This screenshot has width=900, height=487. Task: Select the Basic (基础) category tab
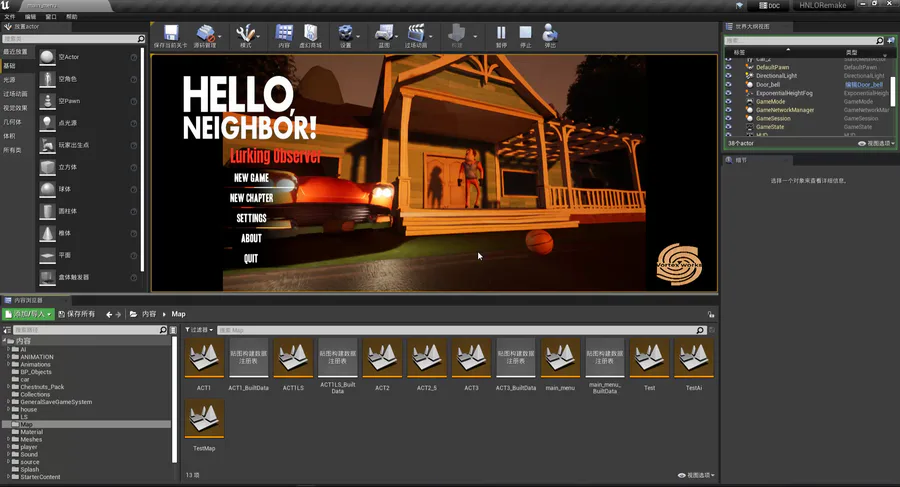[17, 66]
